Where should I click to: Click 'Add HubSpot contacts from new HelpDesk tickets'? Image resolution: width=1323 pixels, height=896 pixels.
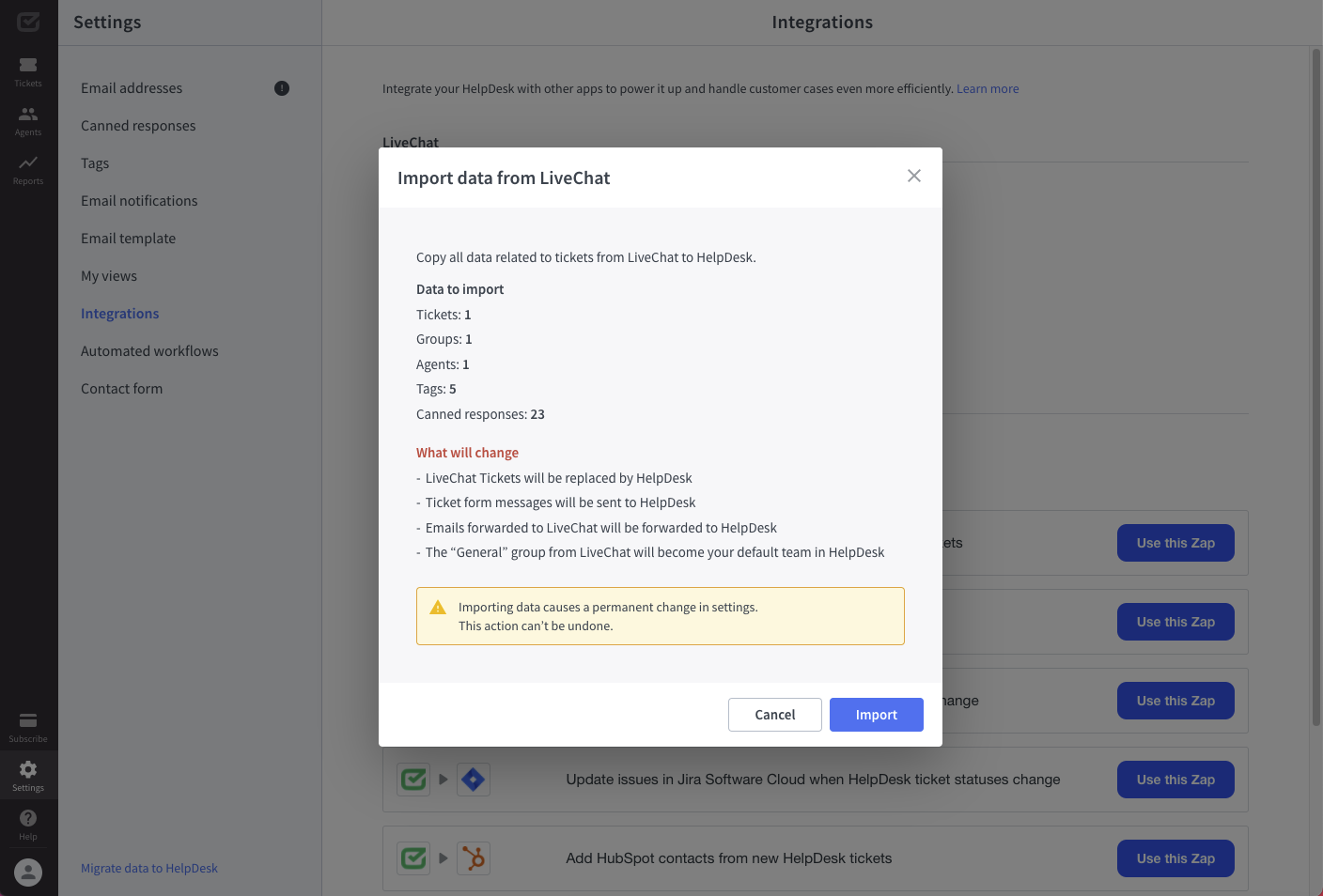pyautogui.click(x=729, y=858)
